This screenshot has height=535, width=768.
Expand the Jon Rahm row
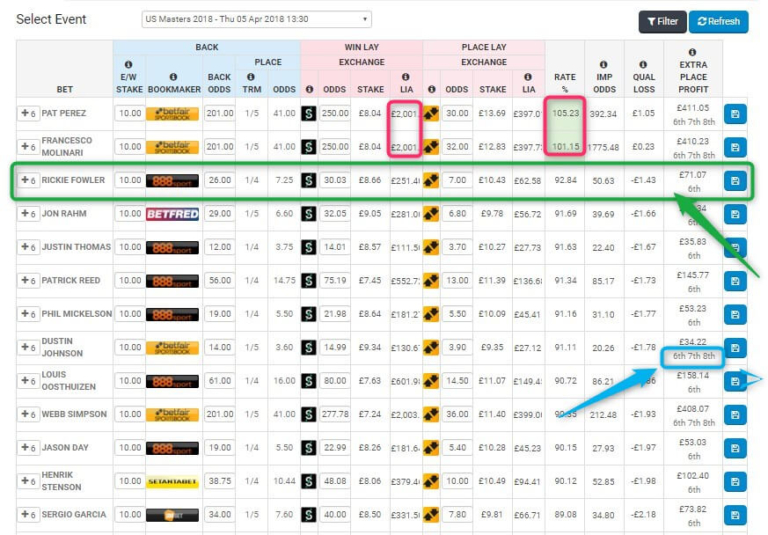[x=28, y=214]
